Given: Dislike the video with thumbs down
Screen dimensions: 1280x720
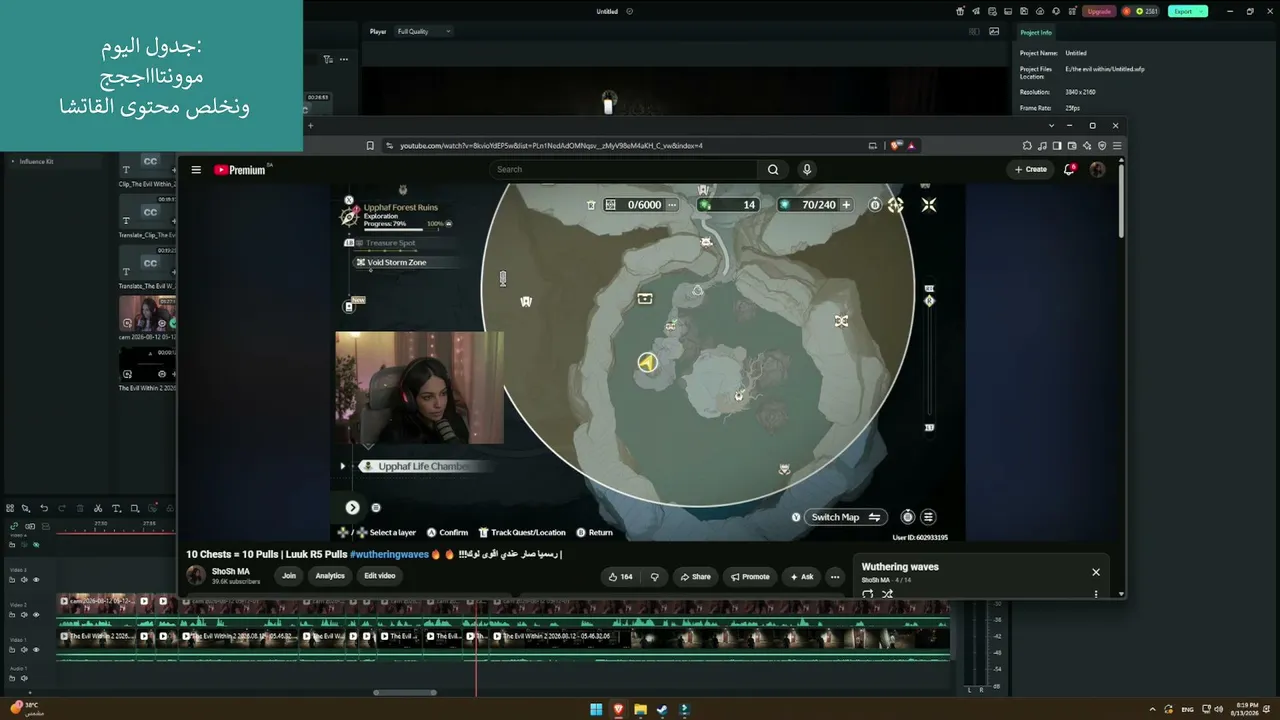Looking at the screenshot, I should tap(655, 577).
